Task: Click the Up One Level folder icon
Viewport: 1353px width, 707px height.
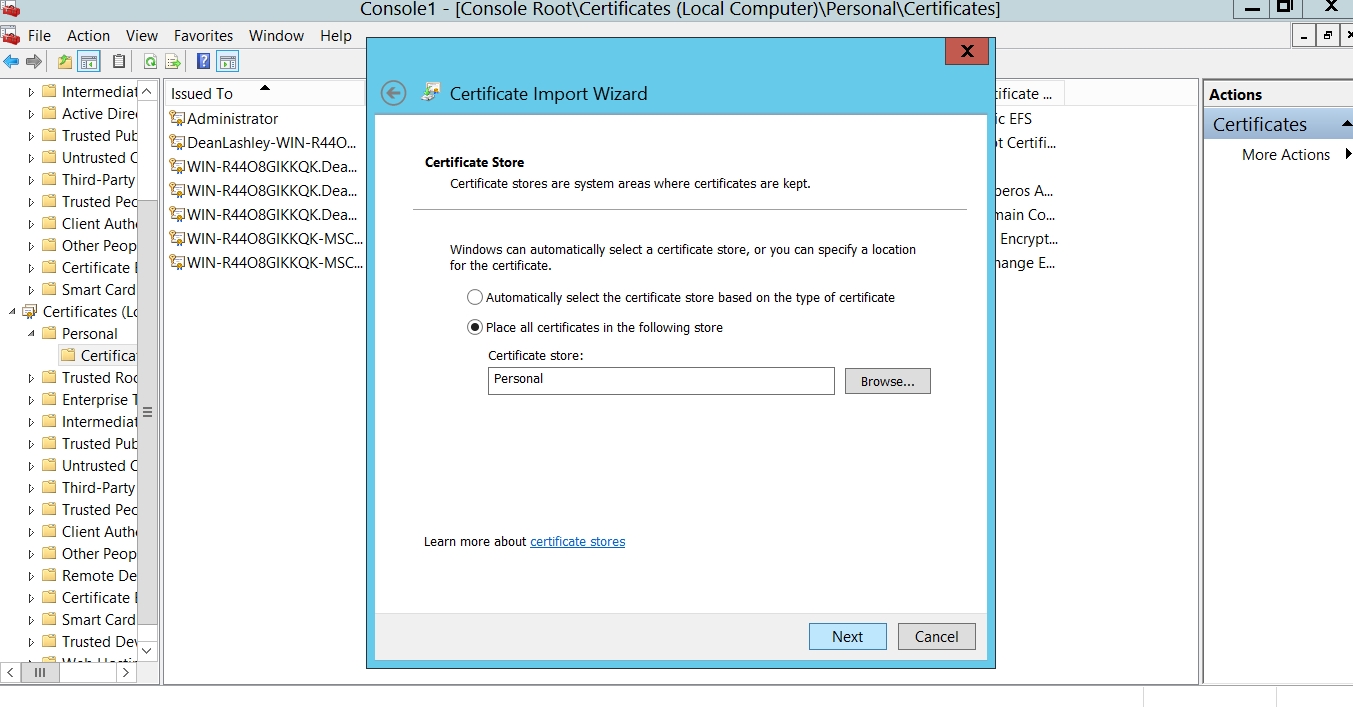Action: 65,62
